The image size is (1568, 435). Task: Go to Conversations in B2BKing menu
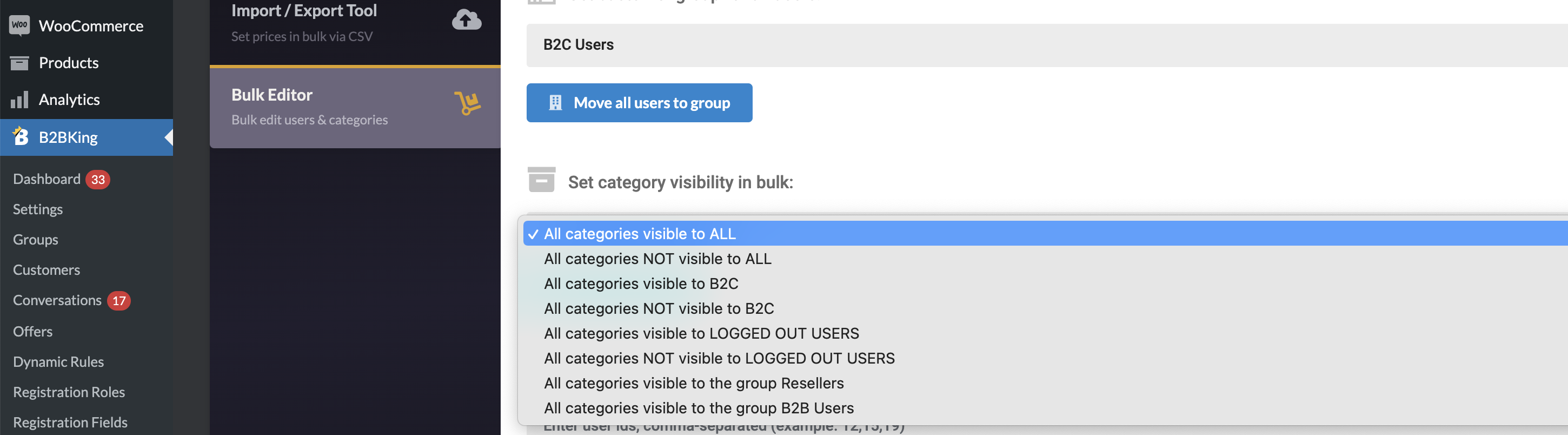click(57, 300)
